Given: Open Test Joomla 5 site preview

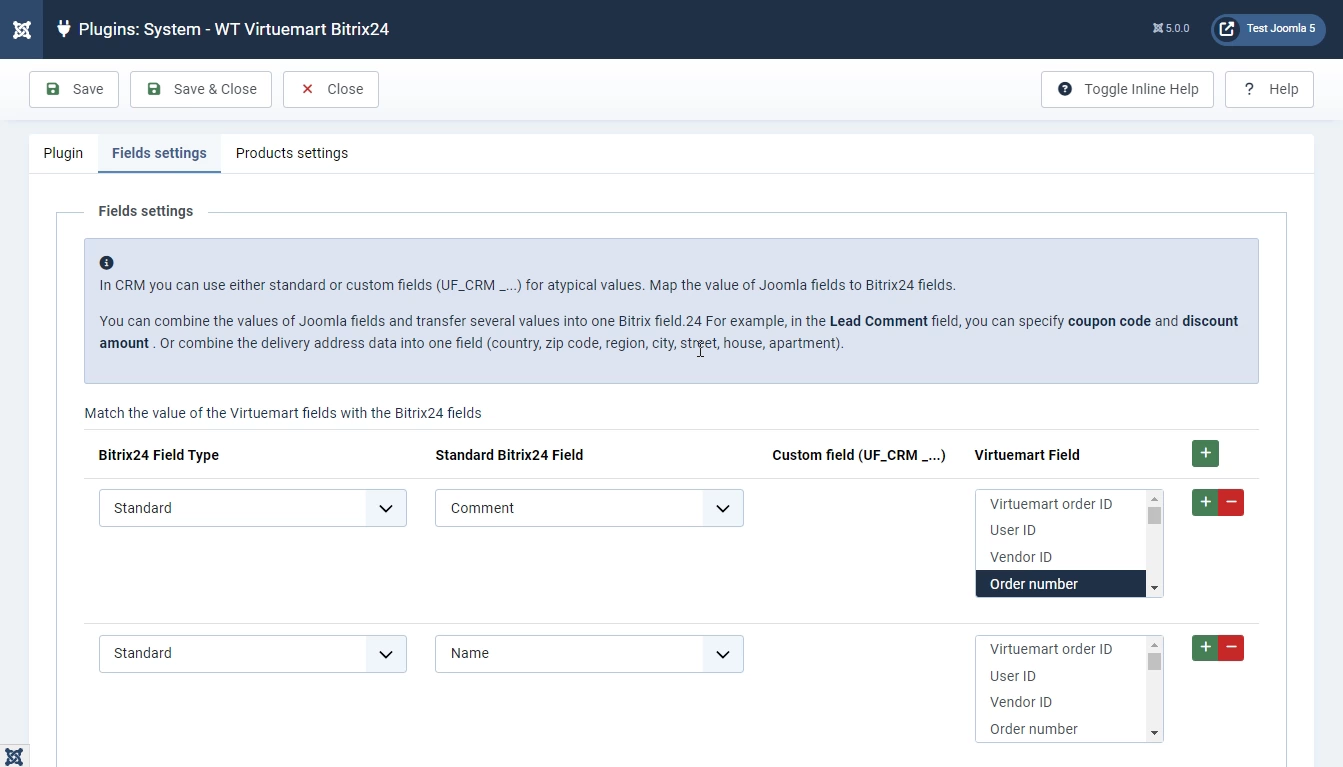Looking at the screenshot, I should [x=1268, y=29].
